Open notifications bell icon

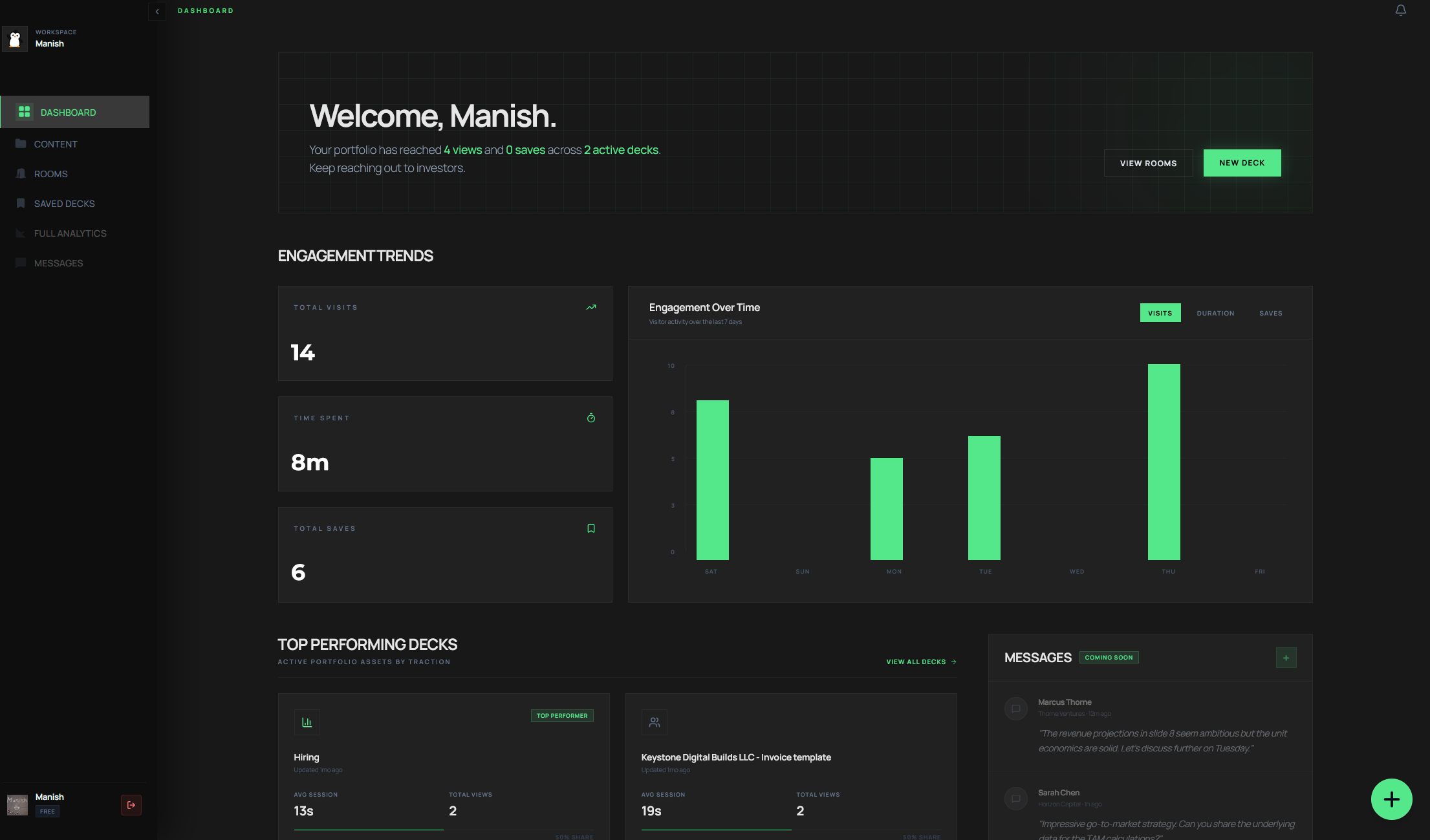click(1400, 10)
